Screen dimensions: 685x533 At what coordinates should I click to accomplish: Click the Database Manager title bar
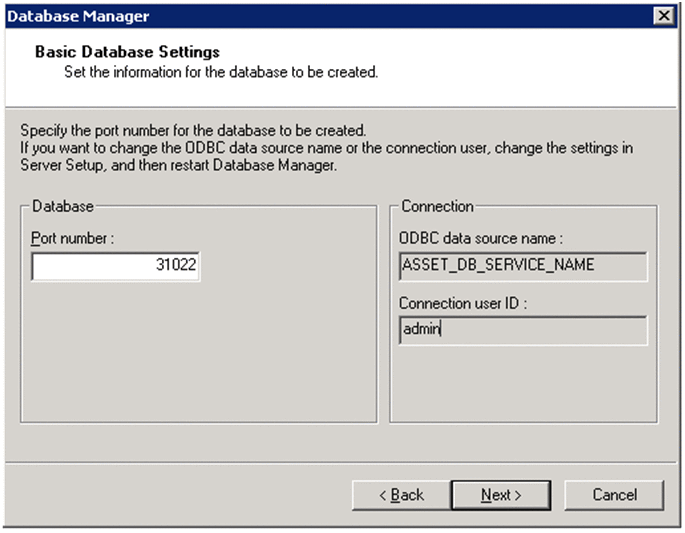pos(300,15)
